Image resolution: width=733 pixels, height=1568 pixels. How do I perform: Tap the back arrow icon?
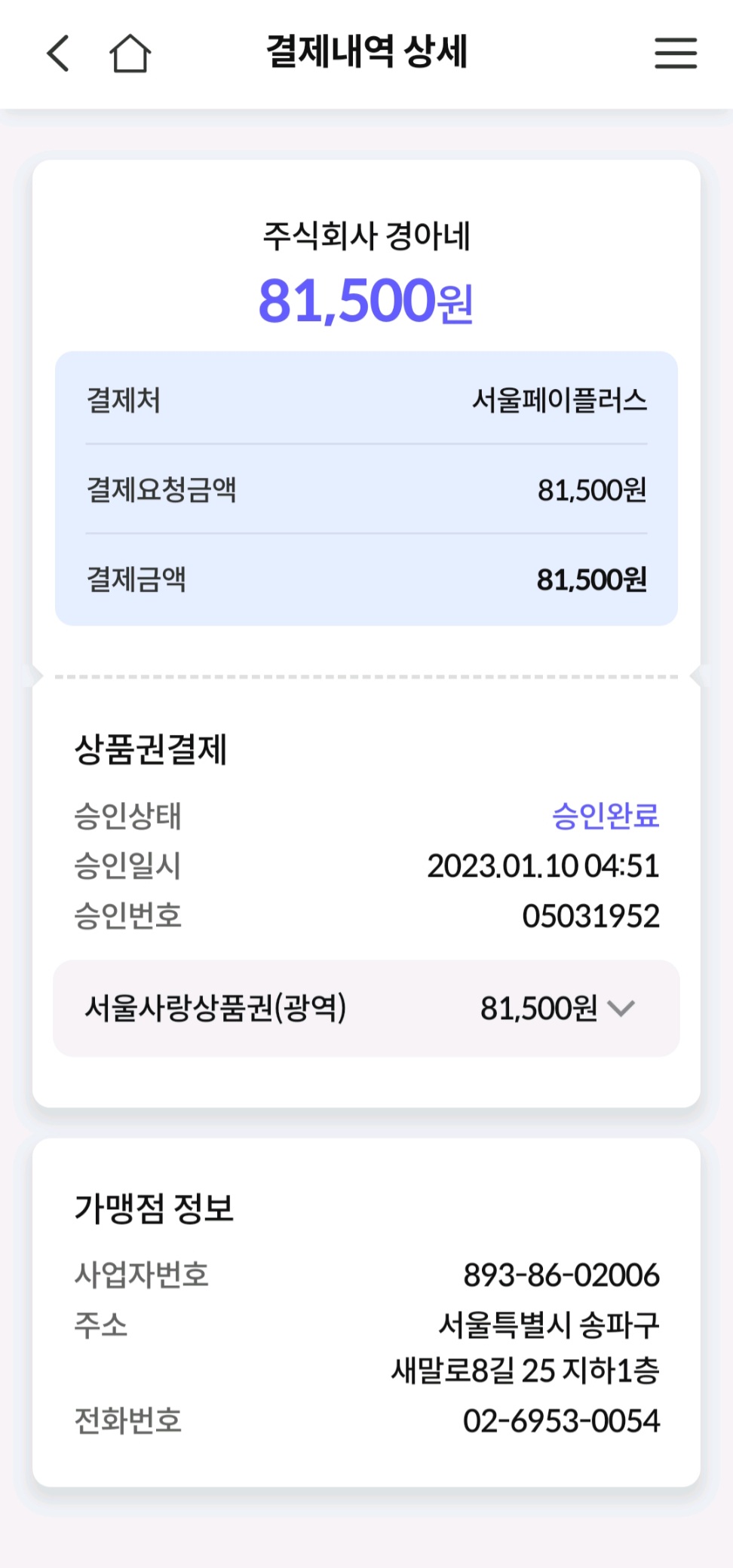(58, 53)
